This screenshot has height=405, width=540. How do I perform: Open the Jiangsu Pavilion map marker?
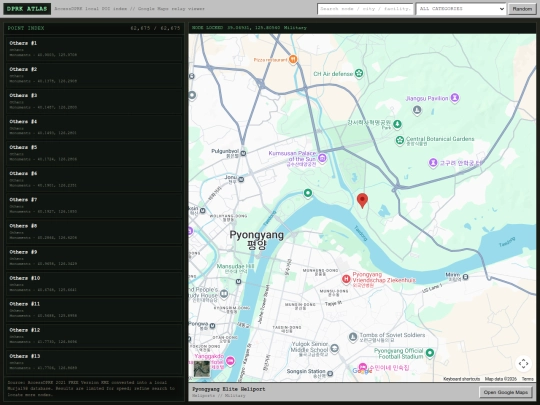tap(455, 98)
